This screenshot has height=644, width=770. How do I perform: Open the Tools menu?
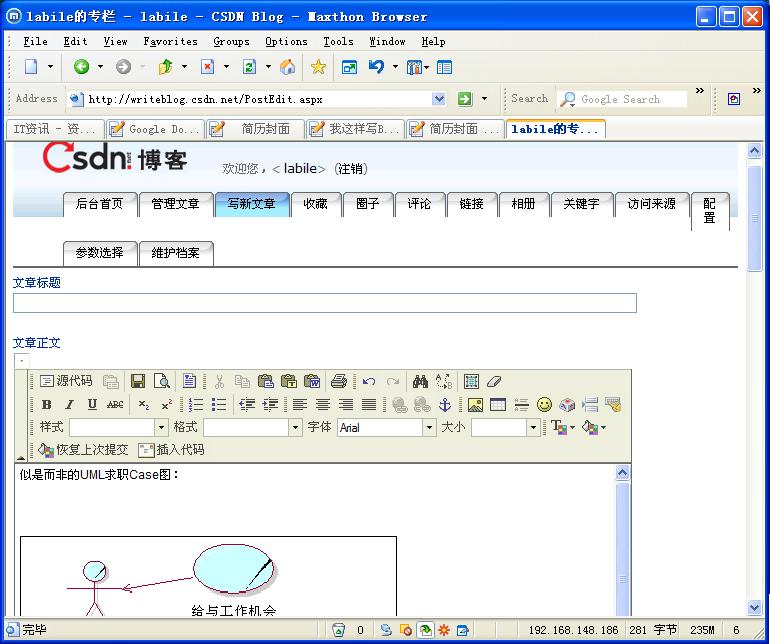pyautogui.click(x=338, y=42)
